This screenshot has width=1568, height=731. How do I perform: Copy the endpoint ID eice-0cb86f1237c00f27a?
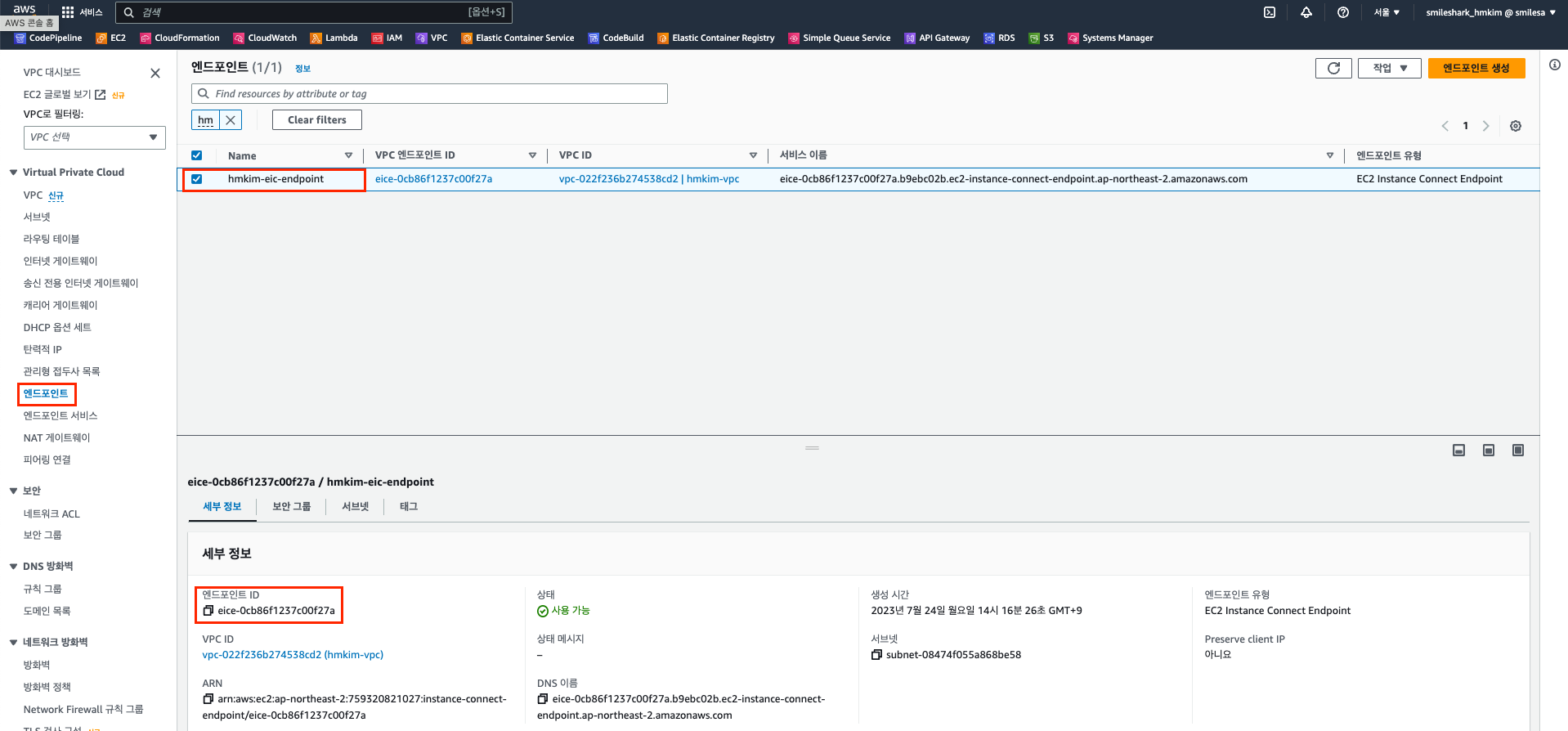(x=208, y=611)
